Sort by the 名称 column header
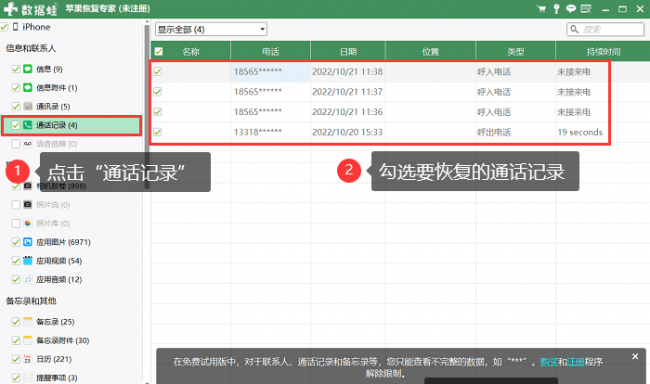Image resolution: width=650 pixels, height=384 pixels. pyautogui.click(x=191, y=51)
